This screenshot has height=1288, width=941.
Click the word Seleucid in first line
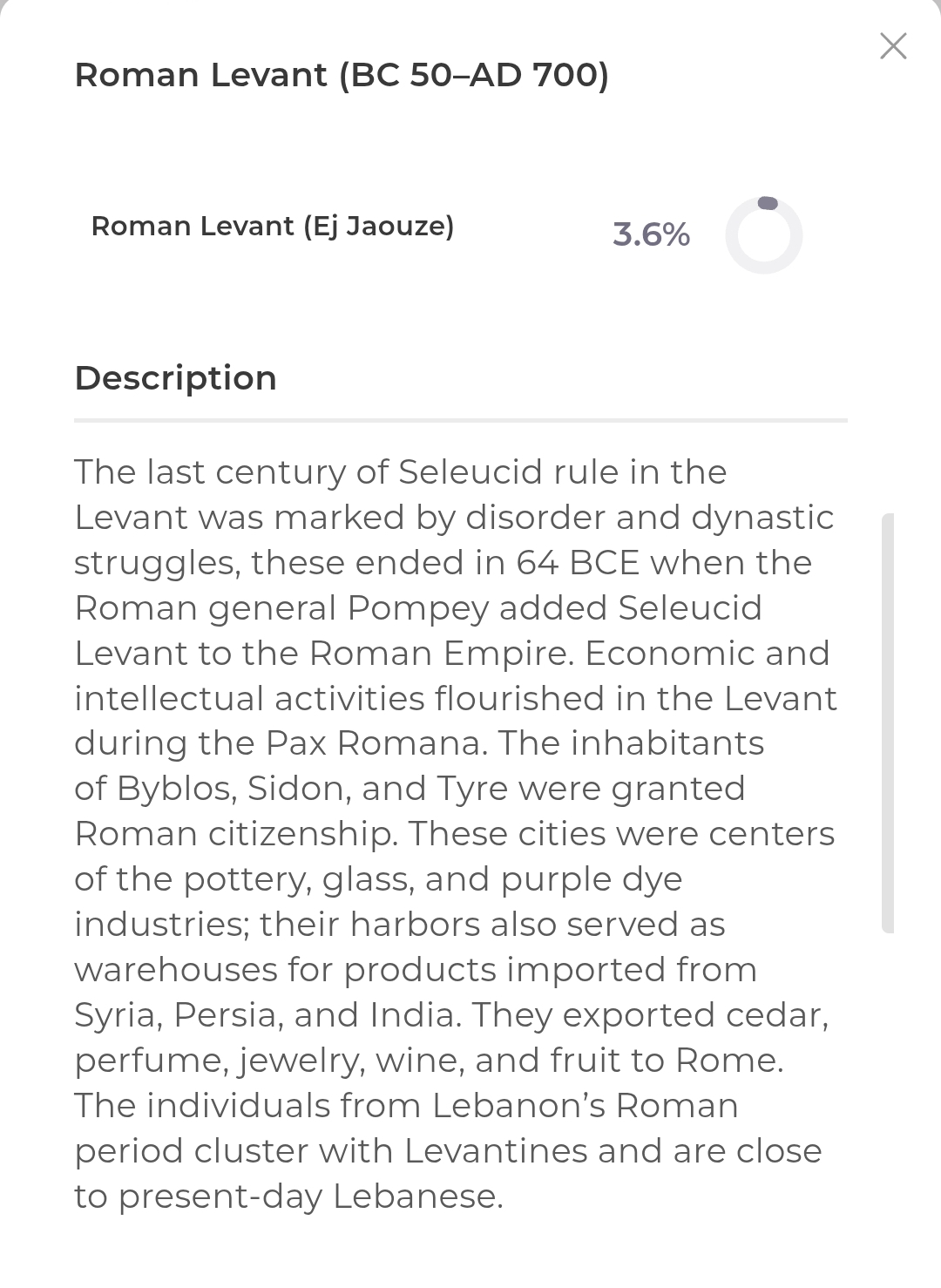[x=470, y=472]
